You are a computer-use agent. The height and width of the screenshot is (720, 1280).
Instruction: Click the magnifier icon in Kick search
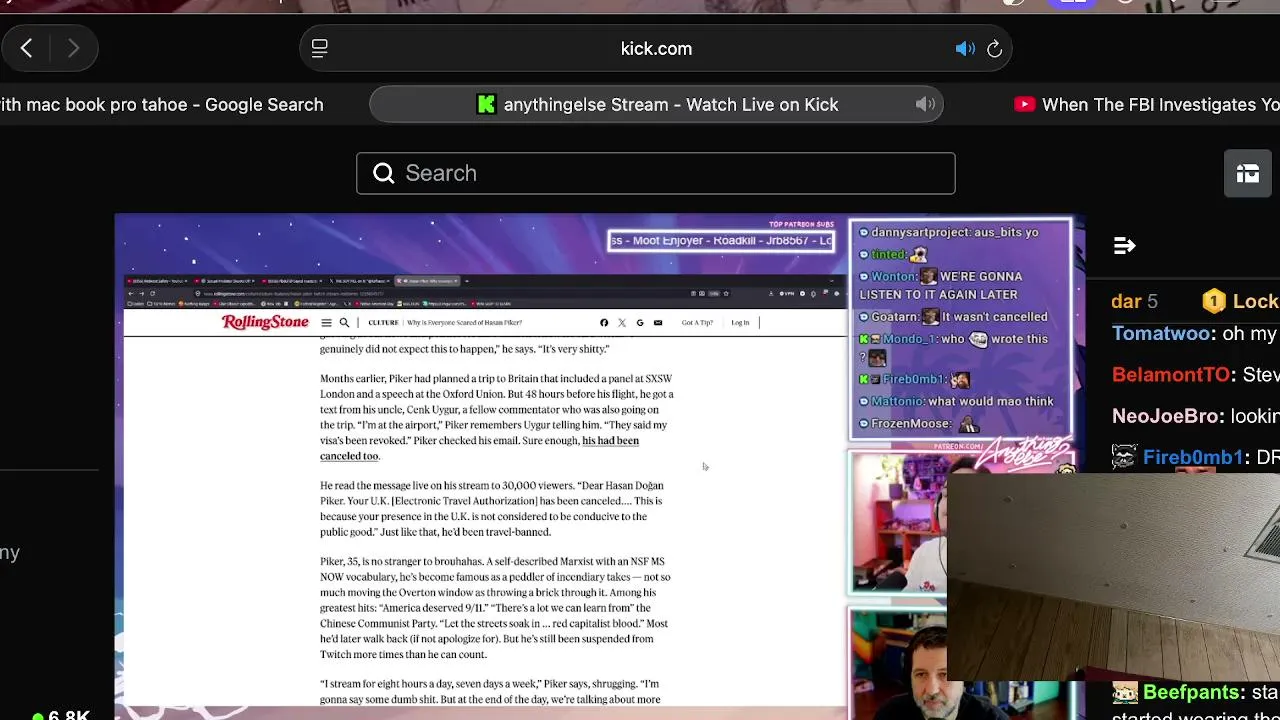[383, 173]
